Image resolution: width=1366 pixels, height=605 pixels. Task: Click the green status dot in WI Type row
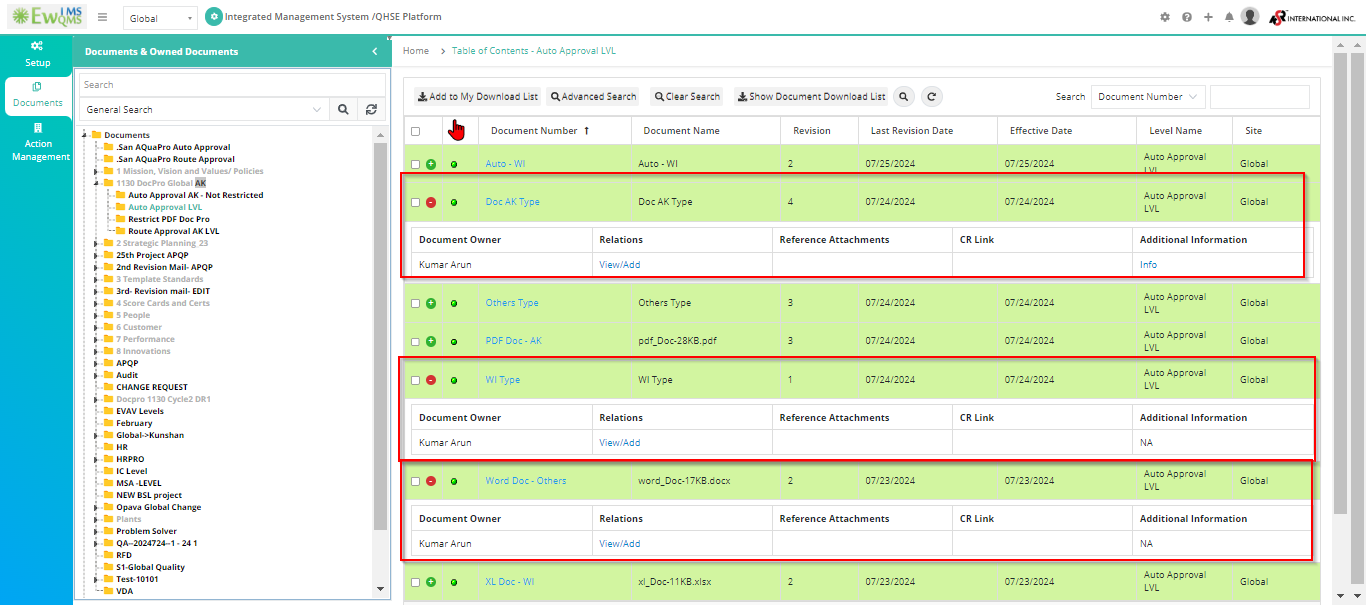(454, 380)
